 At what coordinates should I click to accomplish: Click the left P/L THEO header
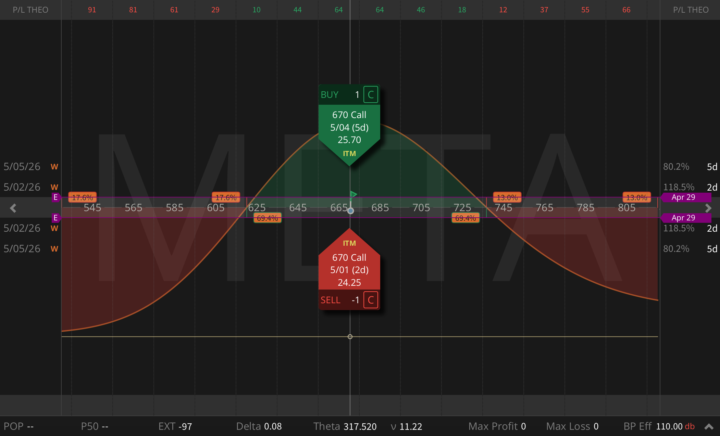[x=30, y=10]
